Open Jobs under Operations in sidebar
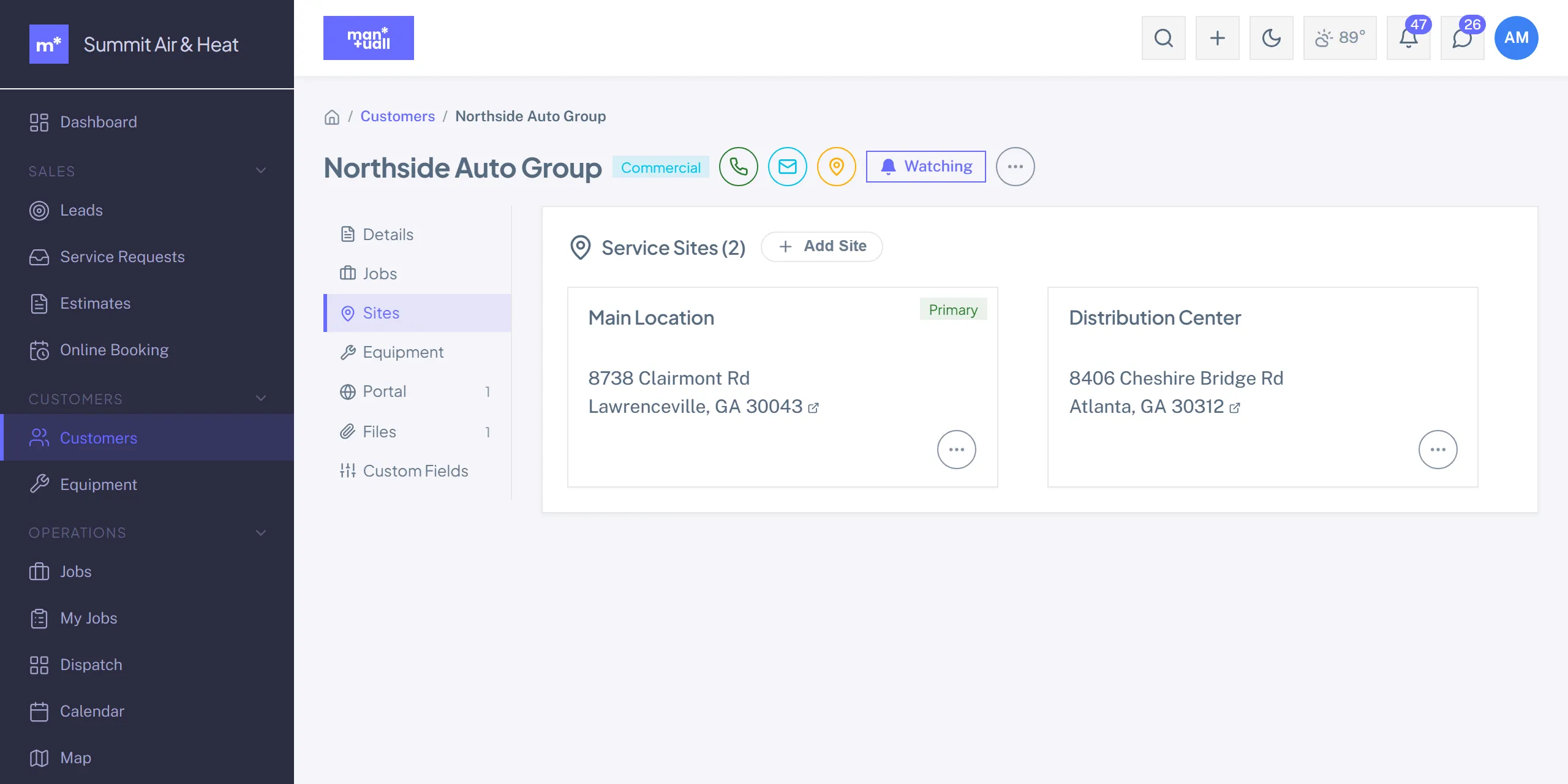 coord(147,572)
